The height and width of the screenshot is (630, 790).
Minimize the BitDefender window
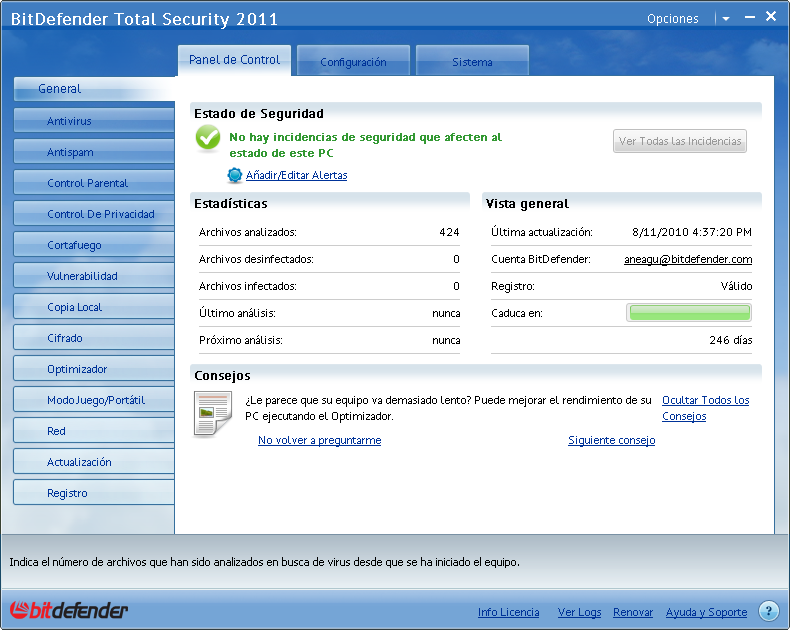[x=750, y=17]
